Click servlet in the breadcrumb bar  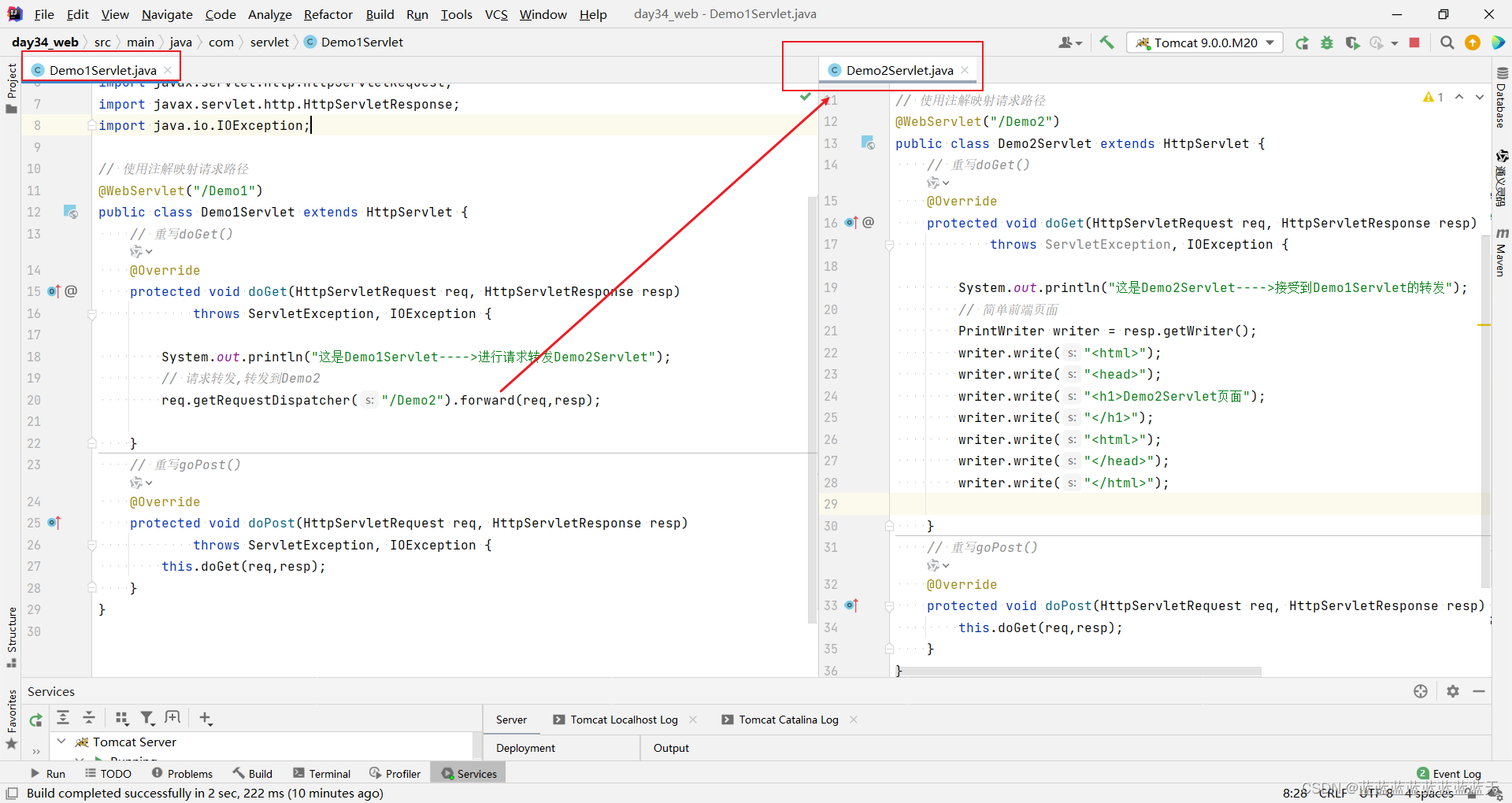coord(269,42)
